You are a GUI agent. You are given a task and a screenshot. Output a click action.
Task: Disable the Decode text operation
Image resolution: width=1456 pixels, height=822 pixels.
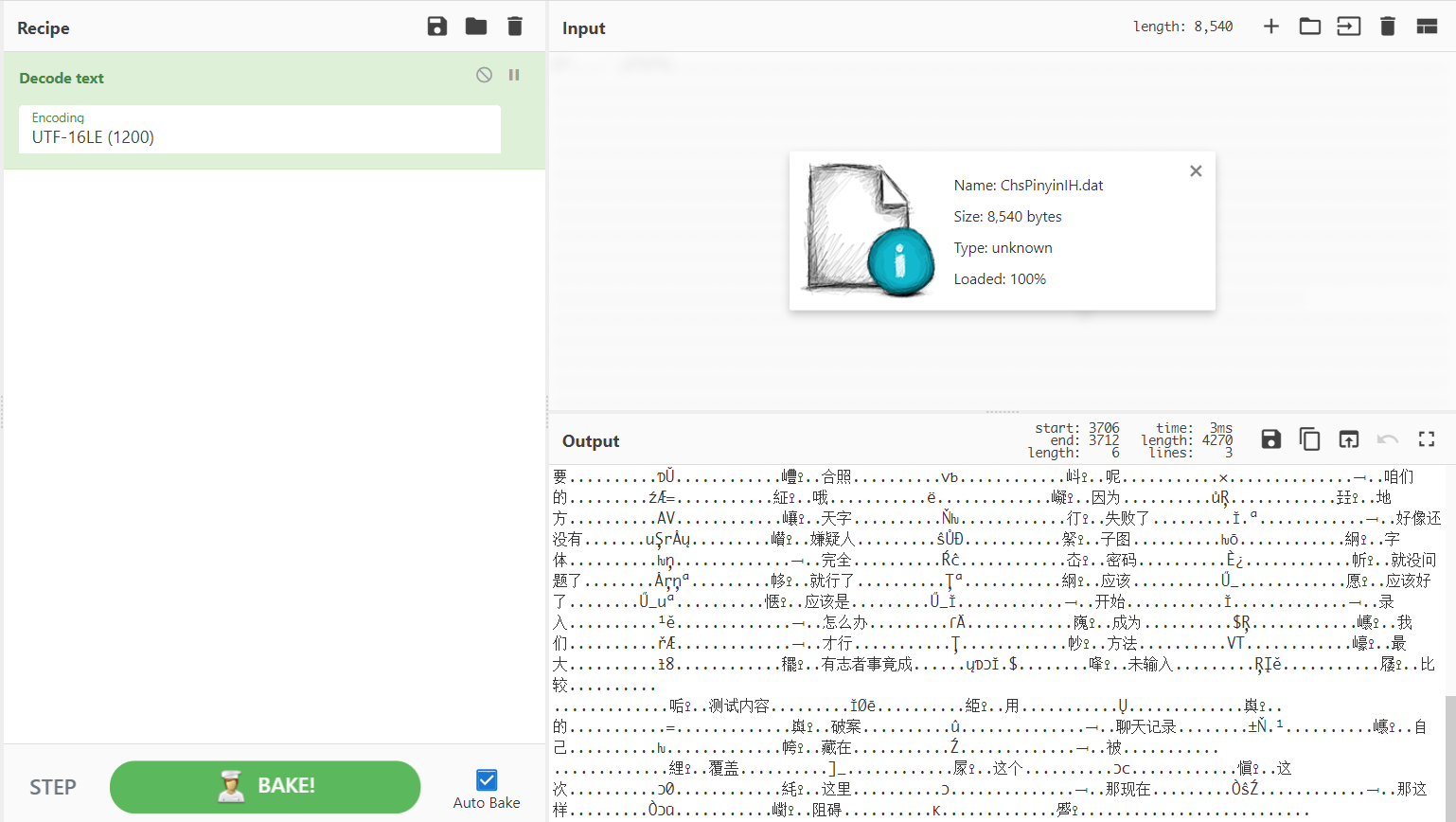click(x=484, y=75)
